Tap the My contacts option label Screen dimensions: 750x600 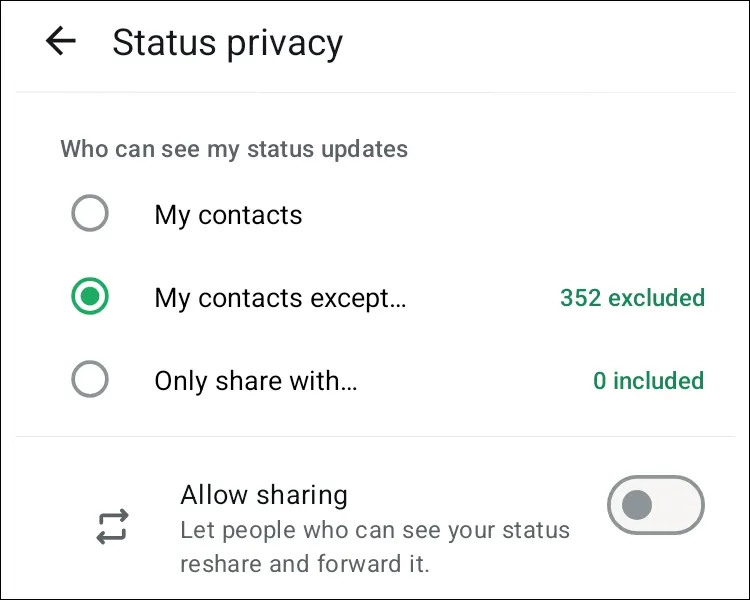(228, 215)
